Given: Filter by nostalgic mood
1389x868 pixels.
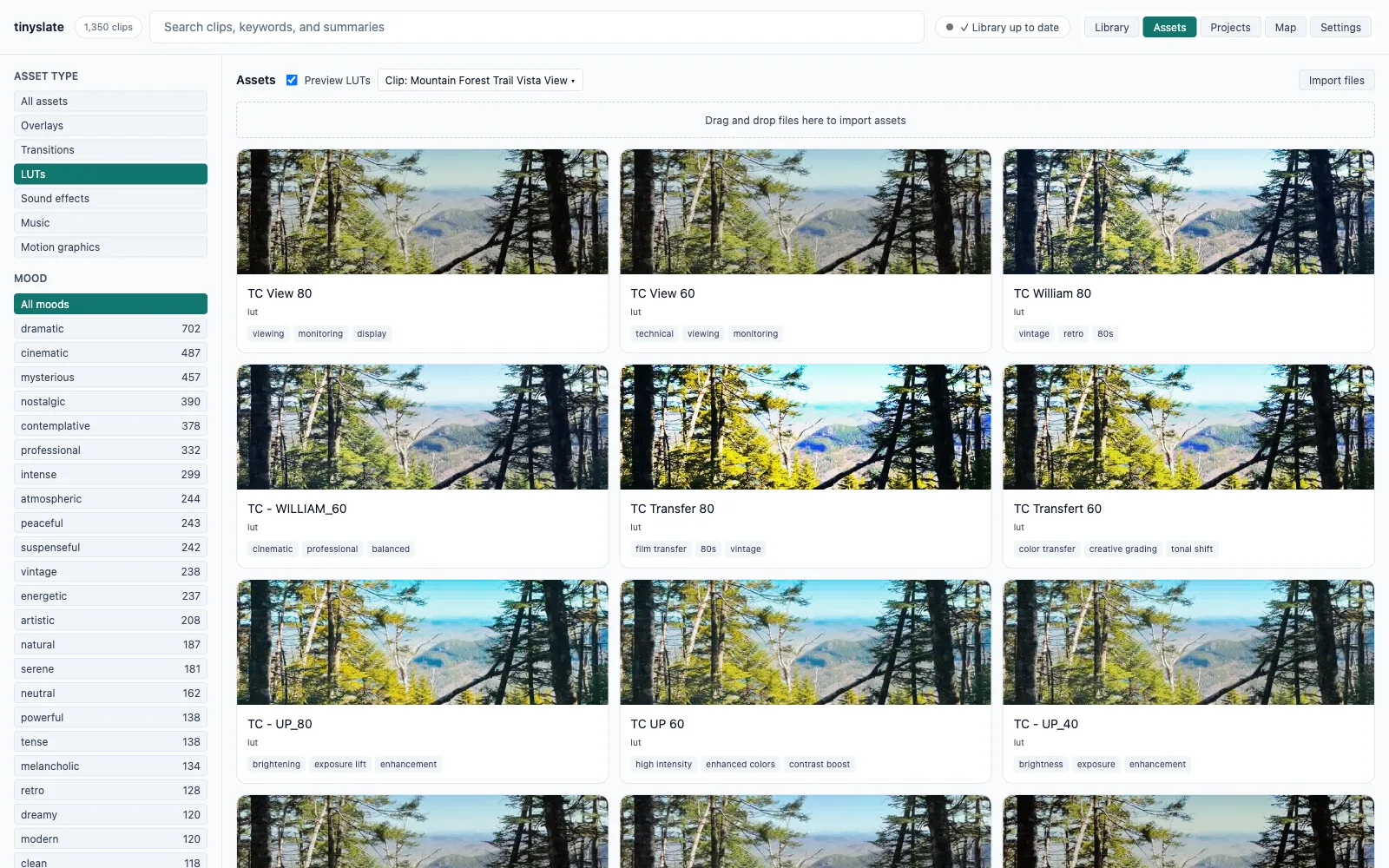Looking at the screenshot, I should click(110, 402).
